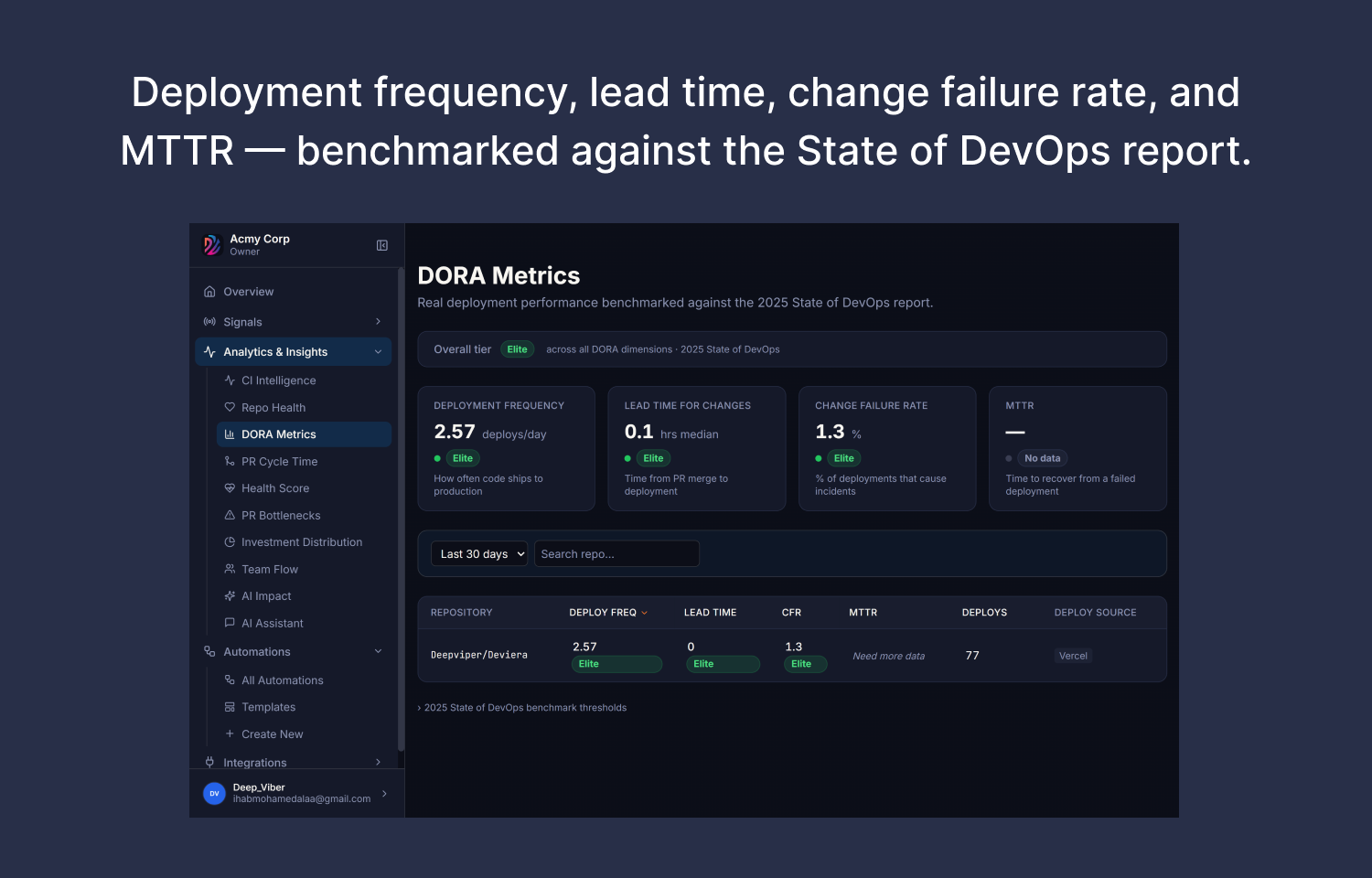Viewport: 1372px width, 878px height.
Task: Click the Vercel deploy source badge
Action: point(1073,656)
